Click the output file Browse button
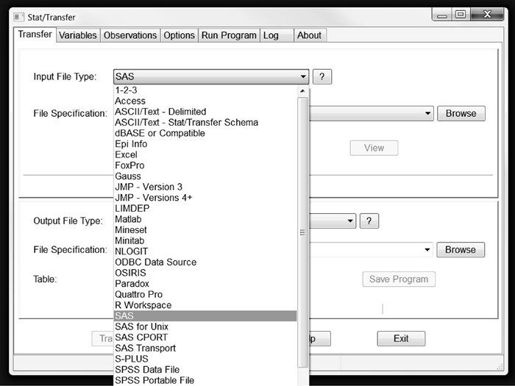This screenshot has height=386, width=515. (x=460, y=250)
